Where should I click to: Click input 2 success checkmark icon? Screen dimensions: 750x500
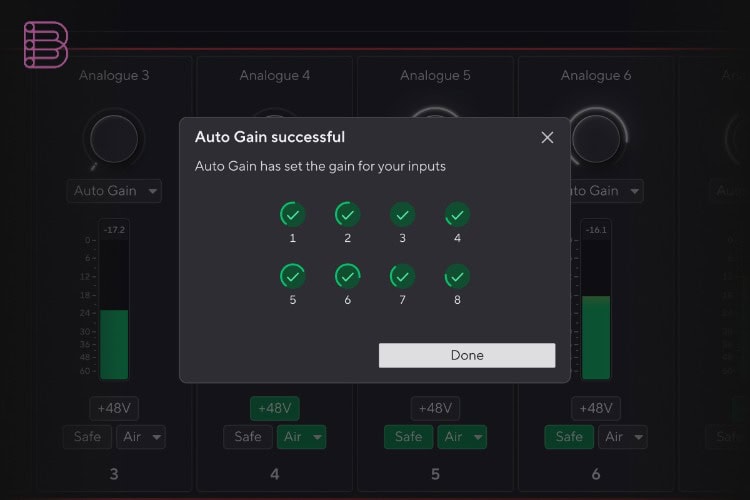(x=347, y=214)
